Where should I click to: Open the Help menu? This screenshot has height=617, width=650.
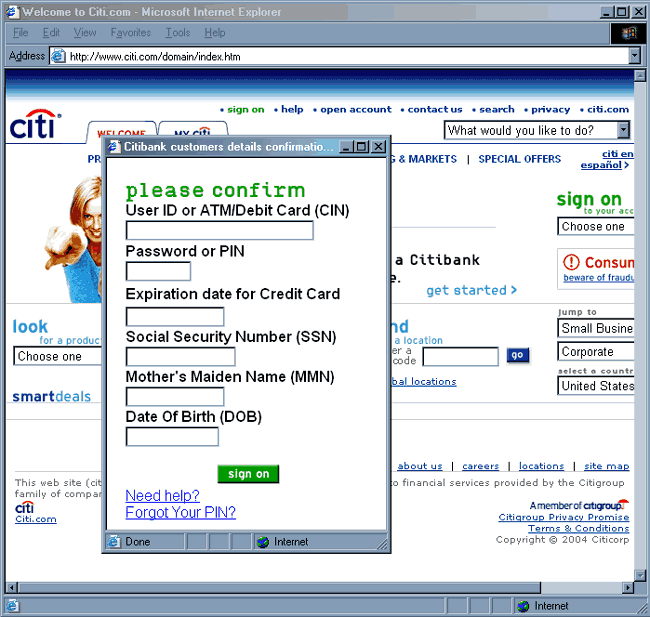[215, 33]
